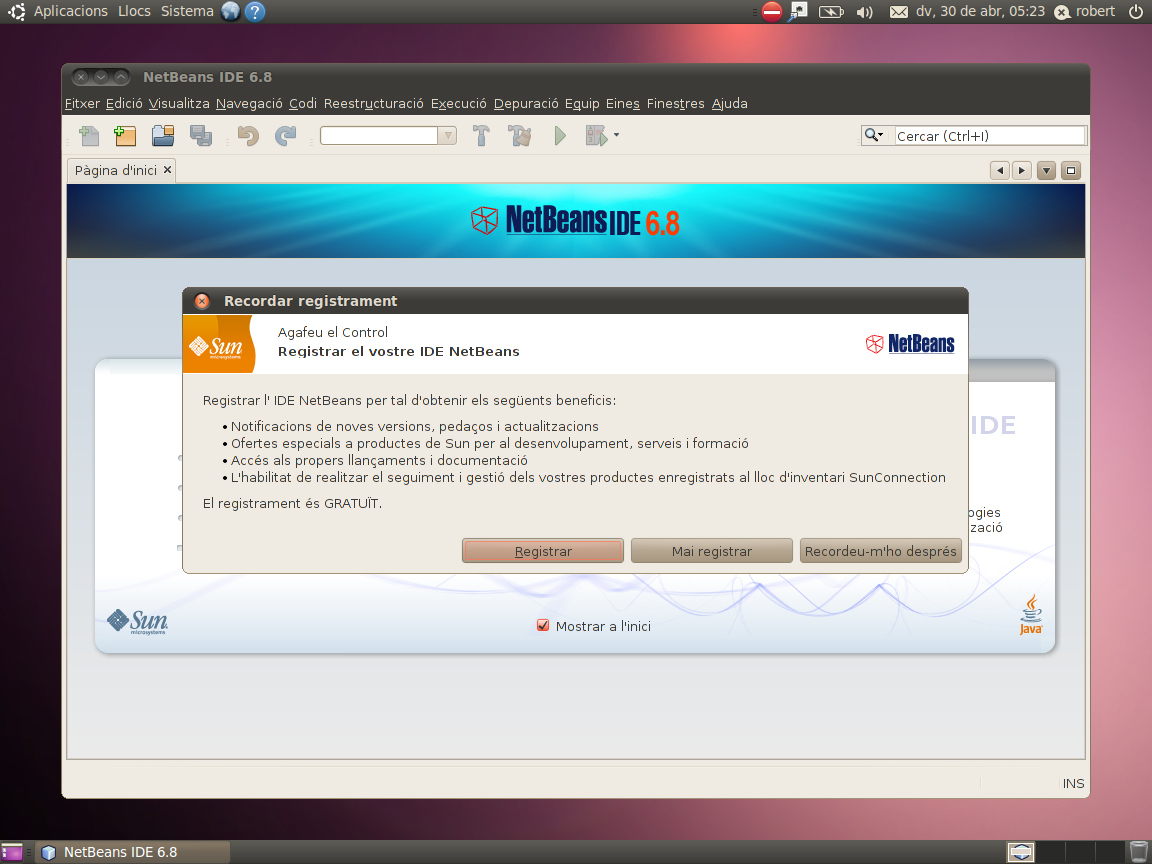This screenshot has height=864, width=1152.
Task: Click the power shutdown icon
Action: (1136, 11)
